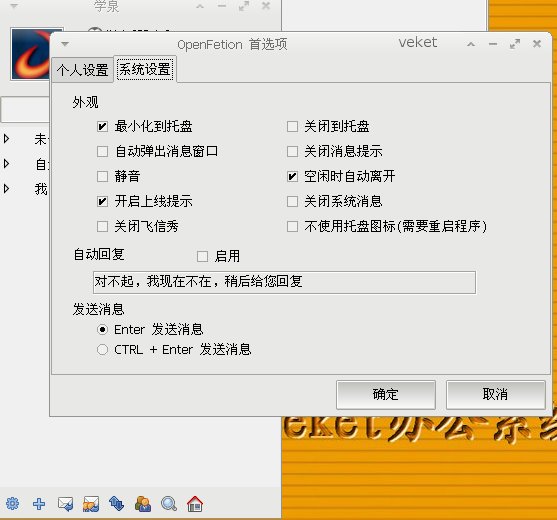Uncheck 最小化到托盘 checkbox
Viewport: 557px width, 520px height.
click(102, 126)
